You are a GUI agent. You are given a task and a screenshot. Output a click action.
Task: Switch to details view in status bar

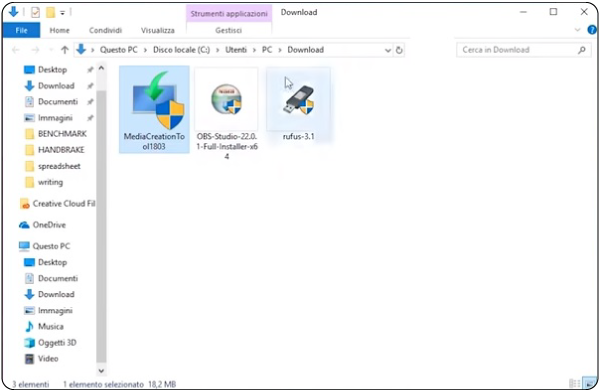tap(574, 383)
